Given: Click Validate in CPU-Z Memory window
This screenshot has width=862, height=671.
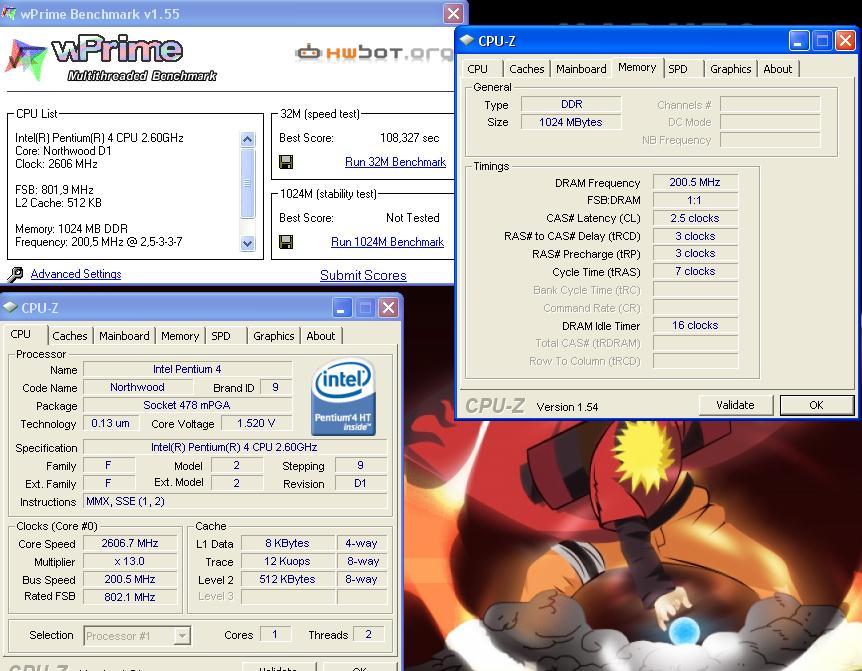Looking at the screenshot, I should [735, 405].
